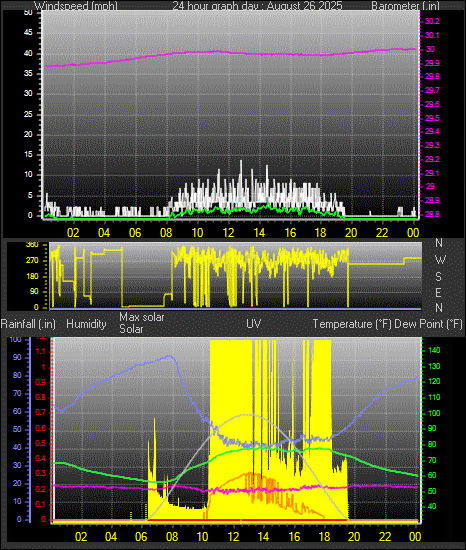
Task: Click the 120 temperature axis value
Action: [434, 382]
